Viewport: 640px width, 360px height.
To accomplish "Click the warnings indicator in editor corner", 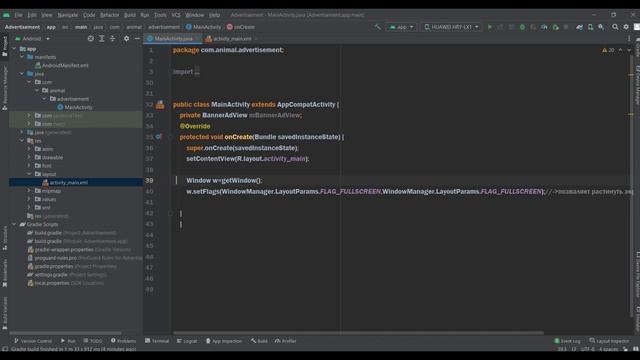I will click(608, 50).
